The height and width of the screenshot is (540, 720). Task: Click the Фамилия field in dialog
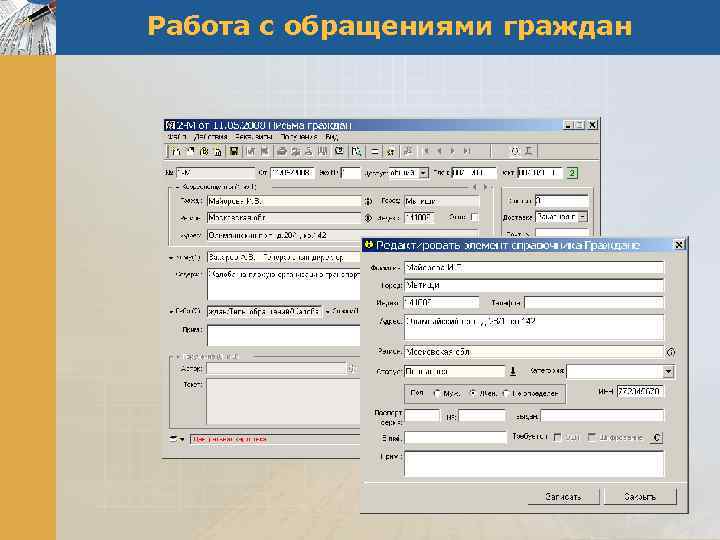534,267
